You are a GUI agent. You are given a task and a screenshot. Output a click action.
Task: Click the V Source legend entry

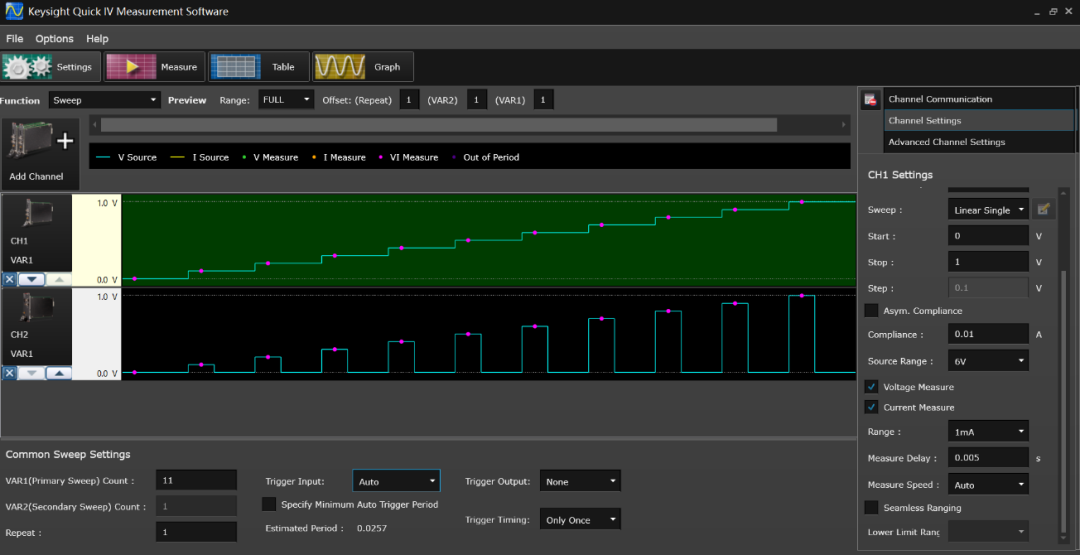[x=125, y=157]
